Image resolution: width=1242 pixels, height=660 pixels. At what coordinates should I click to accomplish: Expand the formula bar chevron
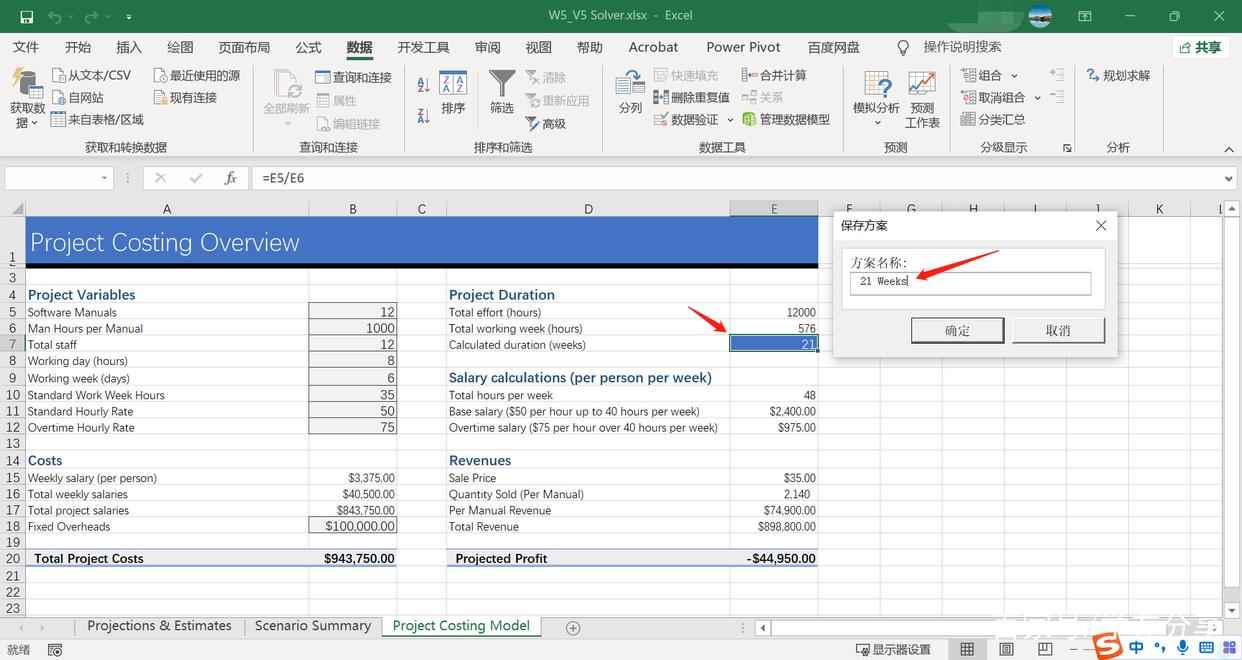pyautogui.click(x=1230, y=178)
